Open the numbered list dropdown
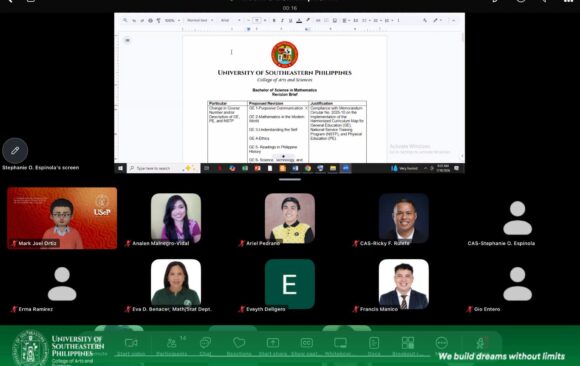Image resolution: width=580 pixels, height=366 pixels. [x=388, y=20]
